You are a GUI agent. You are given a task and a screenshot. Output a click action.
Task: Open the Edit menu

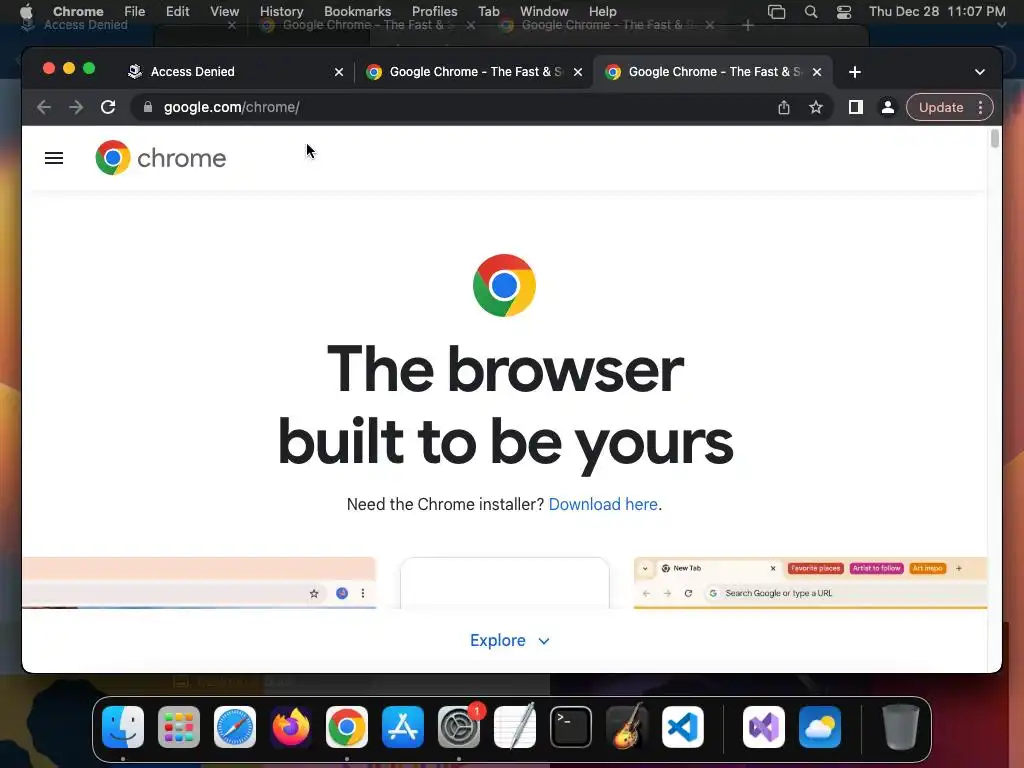point(177,11)
